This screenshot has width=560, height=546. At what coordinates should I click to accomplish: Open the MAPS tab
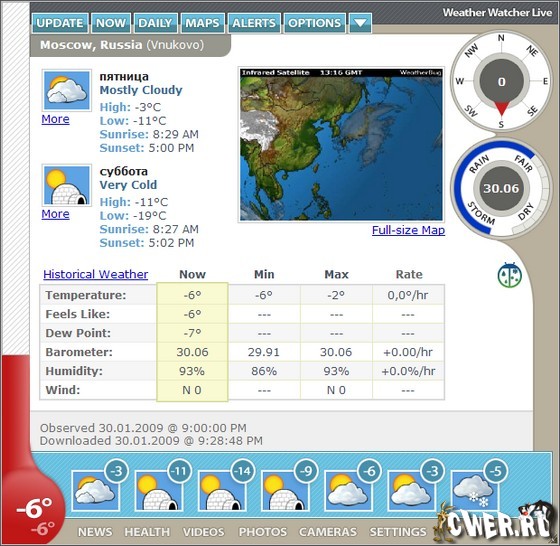click(202, 23)
